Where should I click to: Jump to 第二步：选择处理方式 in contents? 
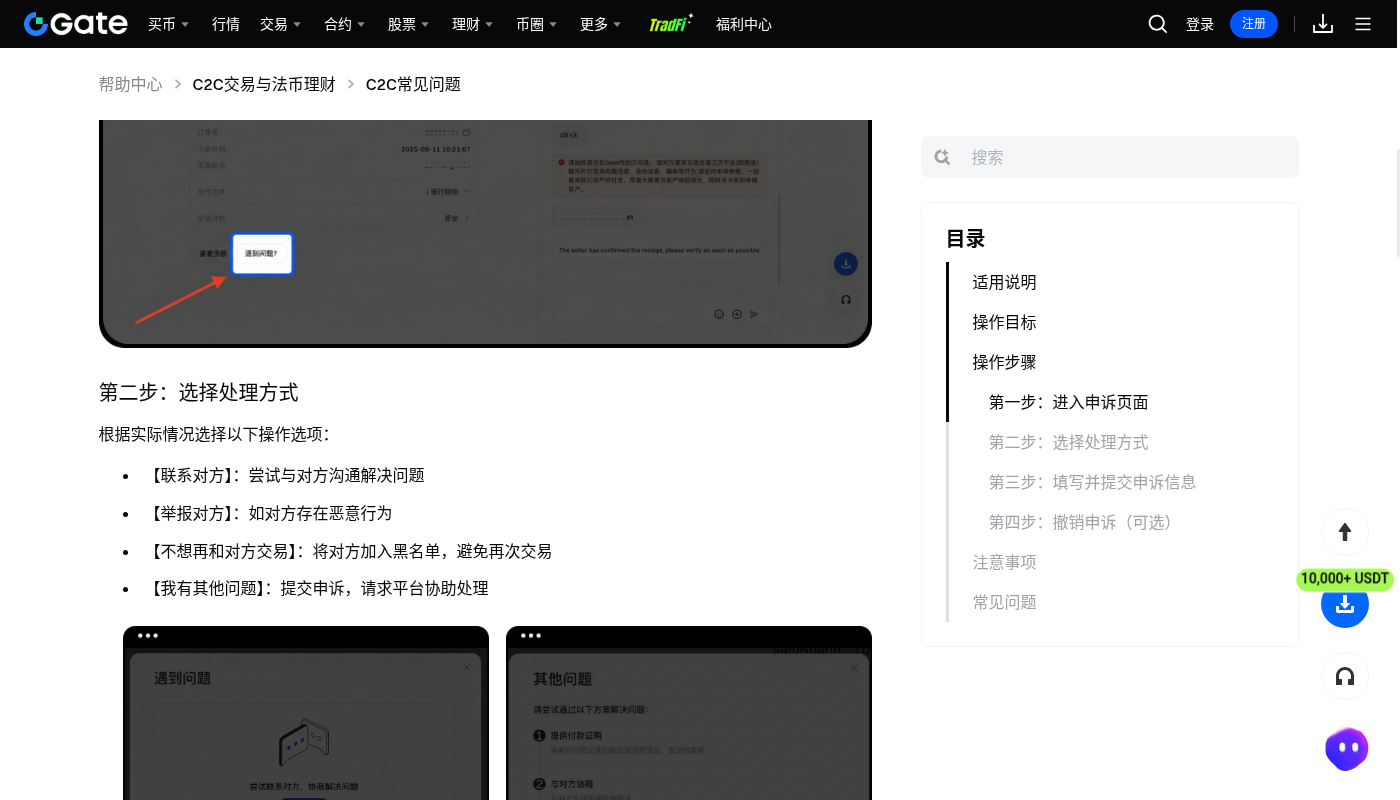[1068, 442]
